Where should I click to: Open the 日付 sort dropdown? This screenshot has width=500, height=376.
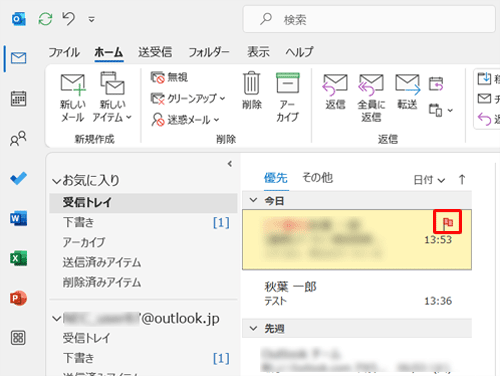pyautogui.click(x=429, y=180)
